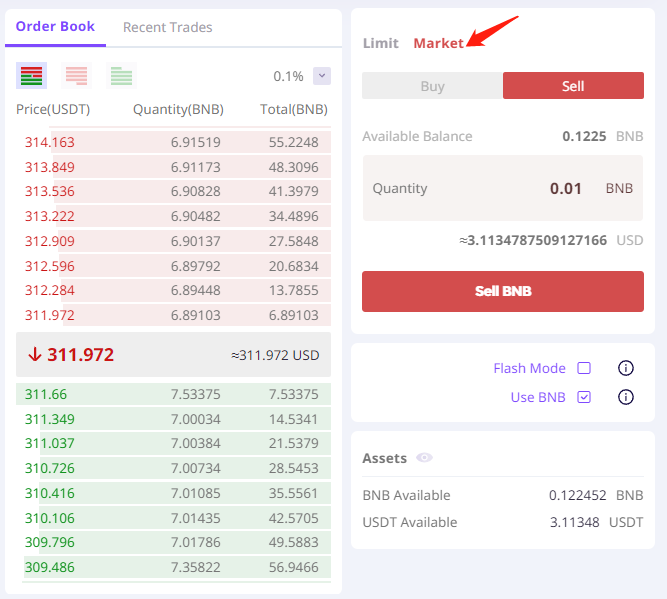The height and width of the screenshot is (599, 667).
Task: Select the Market order type
Action: [x=439, y=43]
